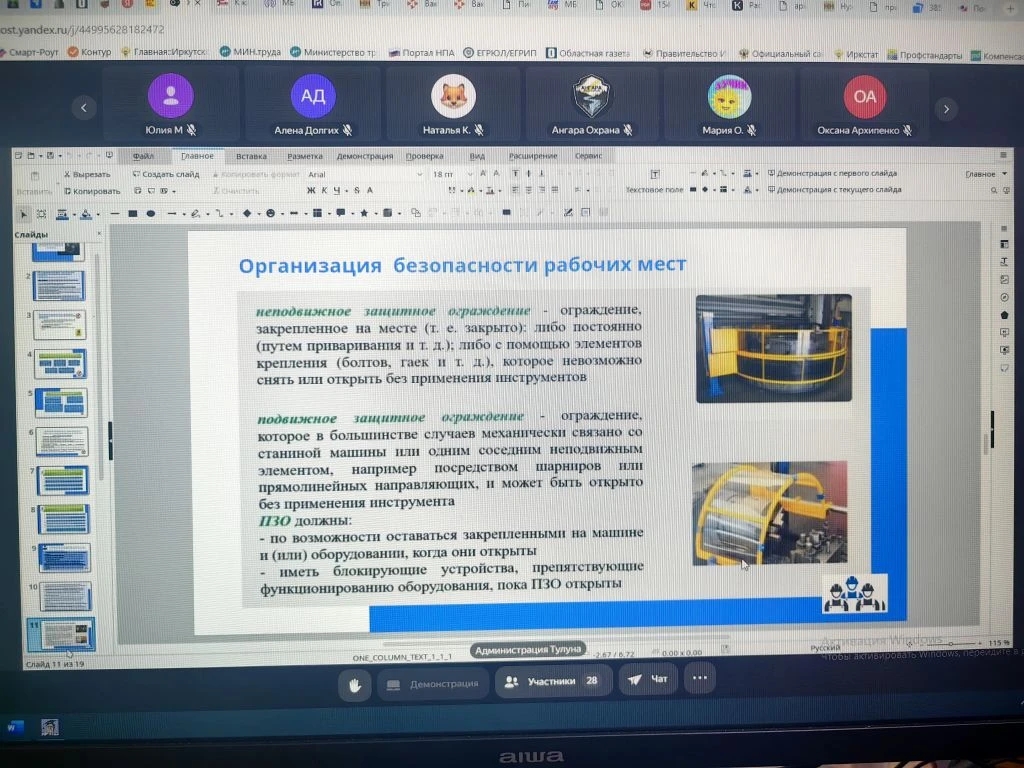
Task: Click the raise hand icon
Action: 354,684
